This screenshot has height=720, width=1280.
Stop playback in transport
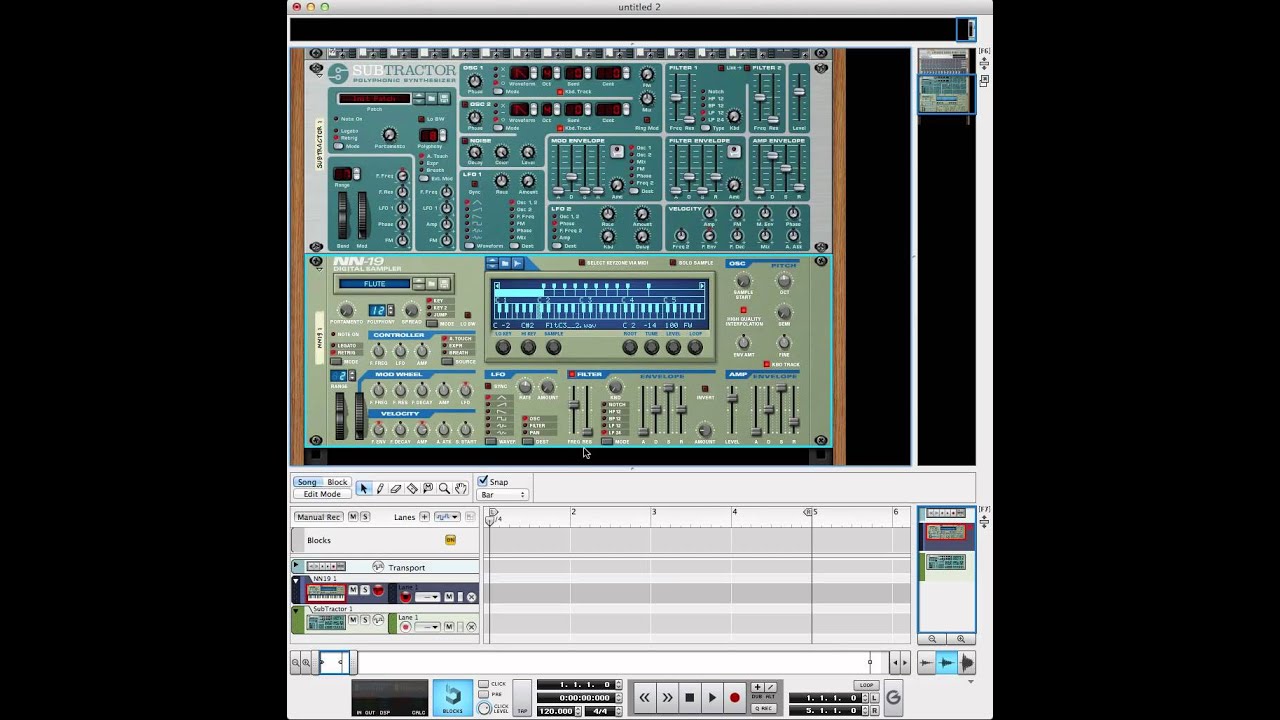(689, 697)
